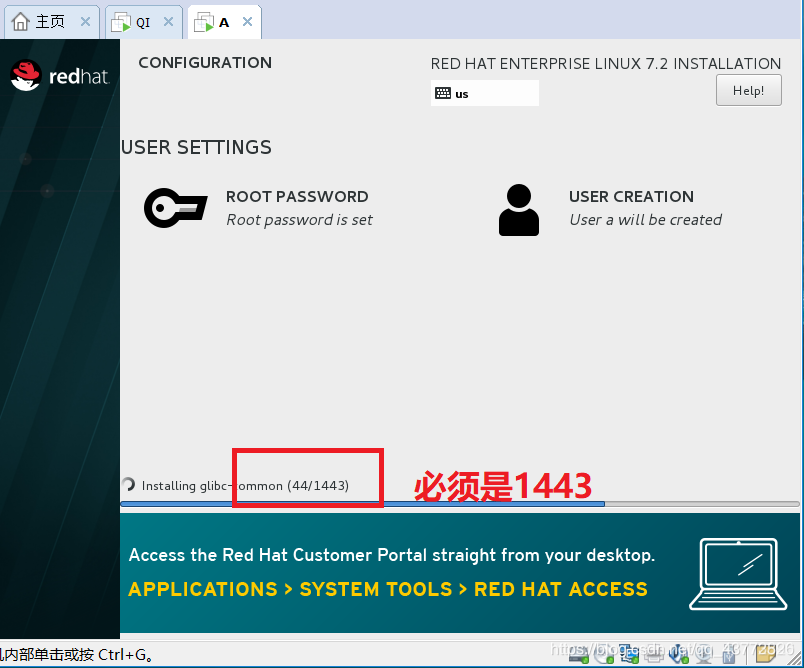Click the keyboard layout icon next to us
The height and width of the screenshot is (668, 804).
click(443, 93)
